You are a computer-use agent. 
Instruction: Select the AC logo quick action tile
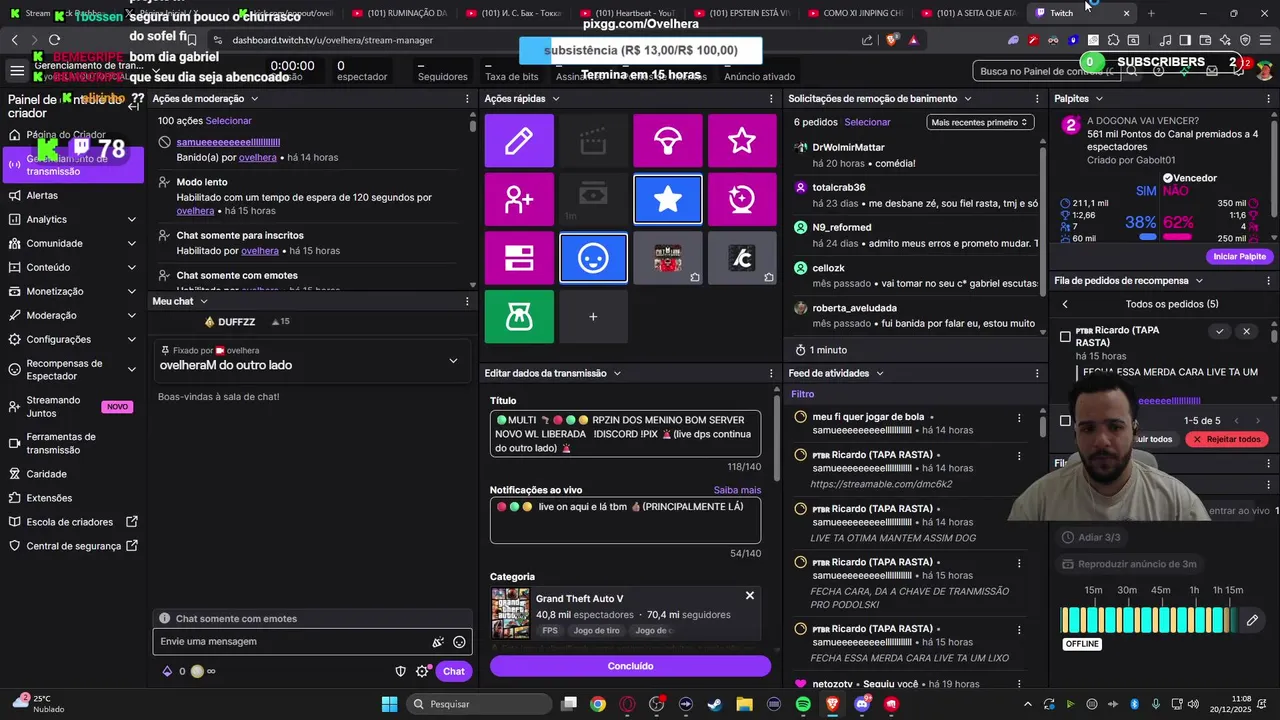pos(742,258)
